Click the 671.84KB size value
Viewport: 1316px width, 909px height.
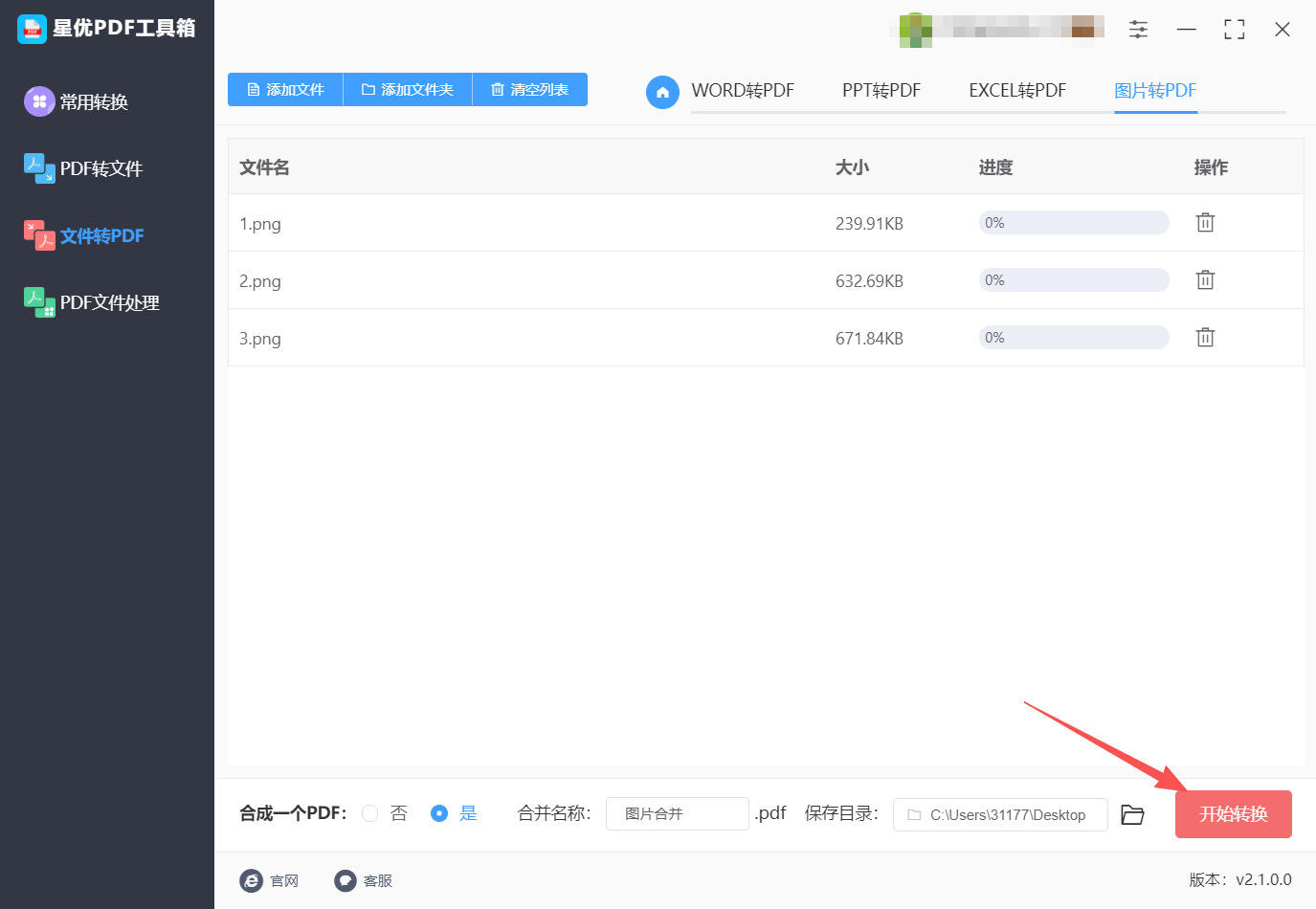tap(869, 339)
